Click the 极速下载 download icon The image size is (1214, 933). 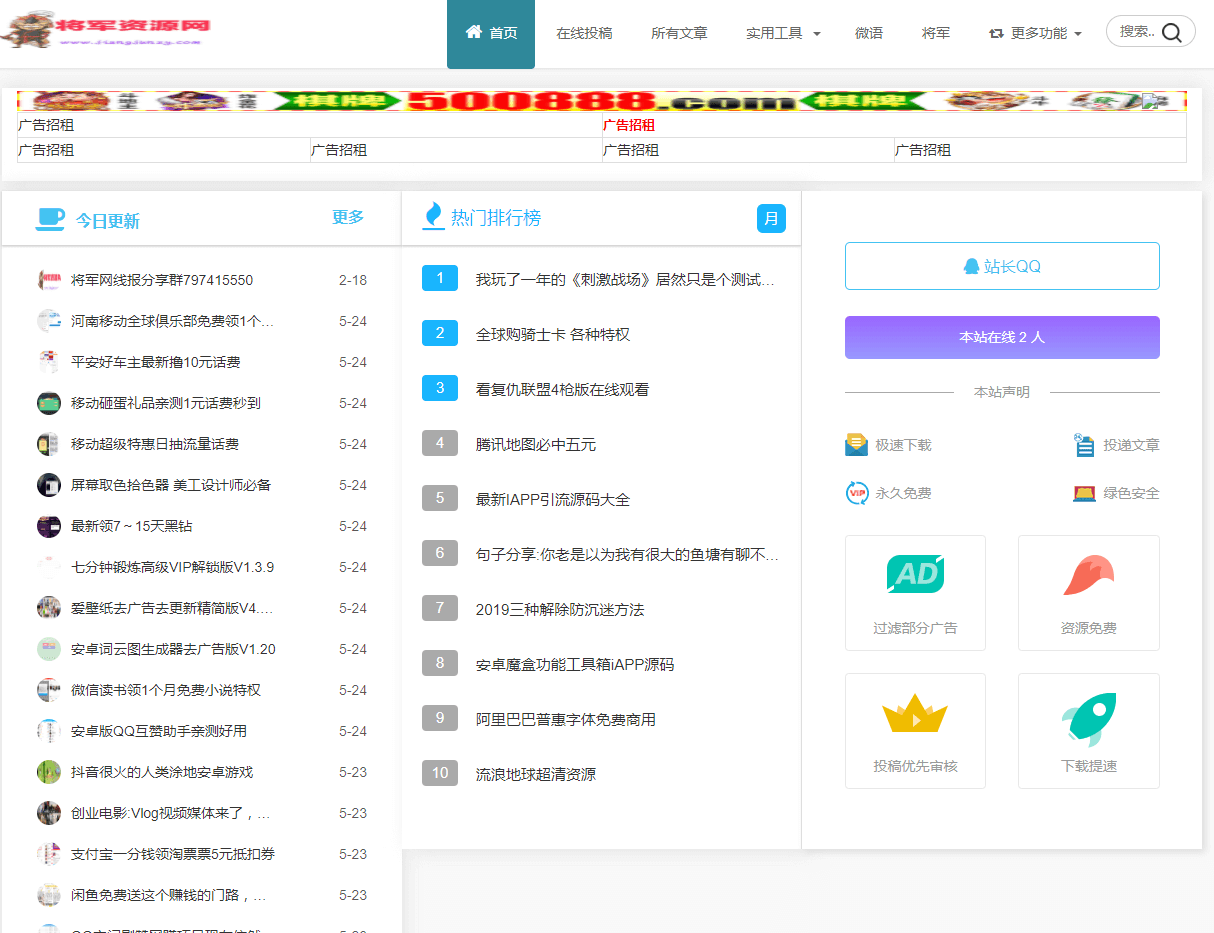[x=856, y=444]
